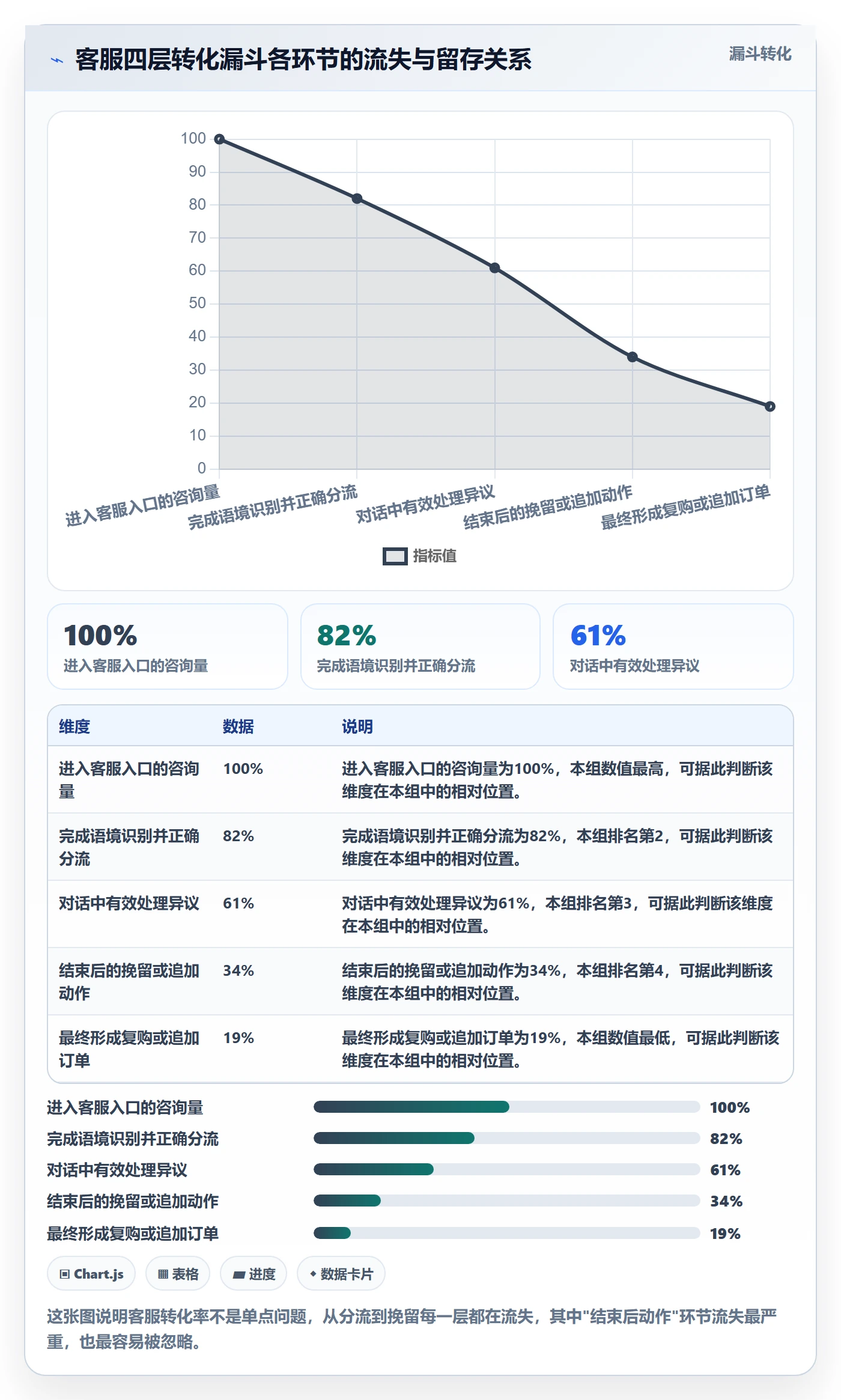Image resolution: width=841 pixels, height=1400 pixels.
Task: Toggle the 指标值 legend swatch
Action: (x=395, y=556)
